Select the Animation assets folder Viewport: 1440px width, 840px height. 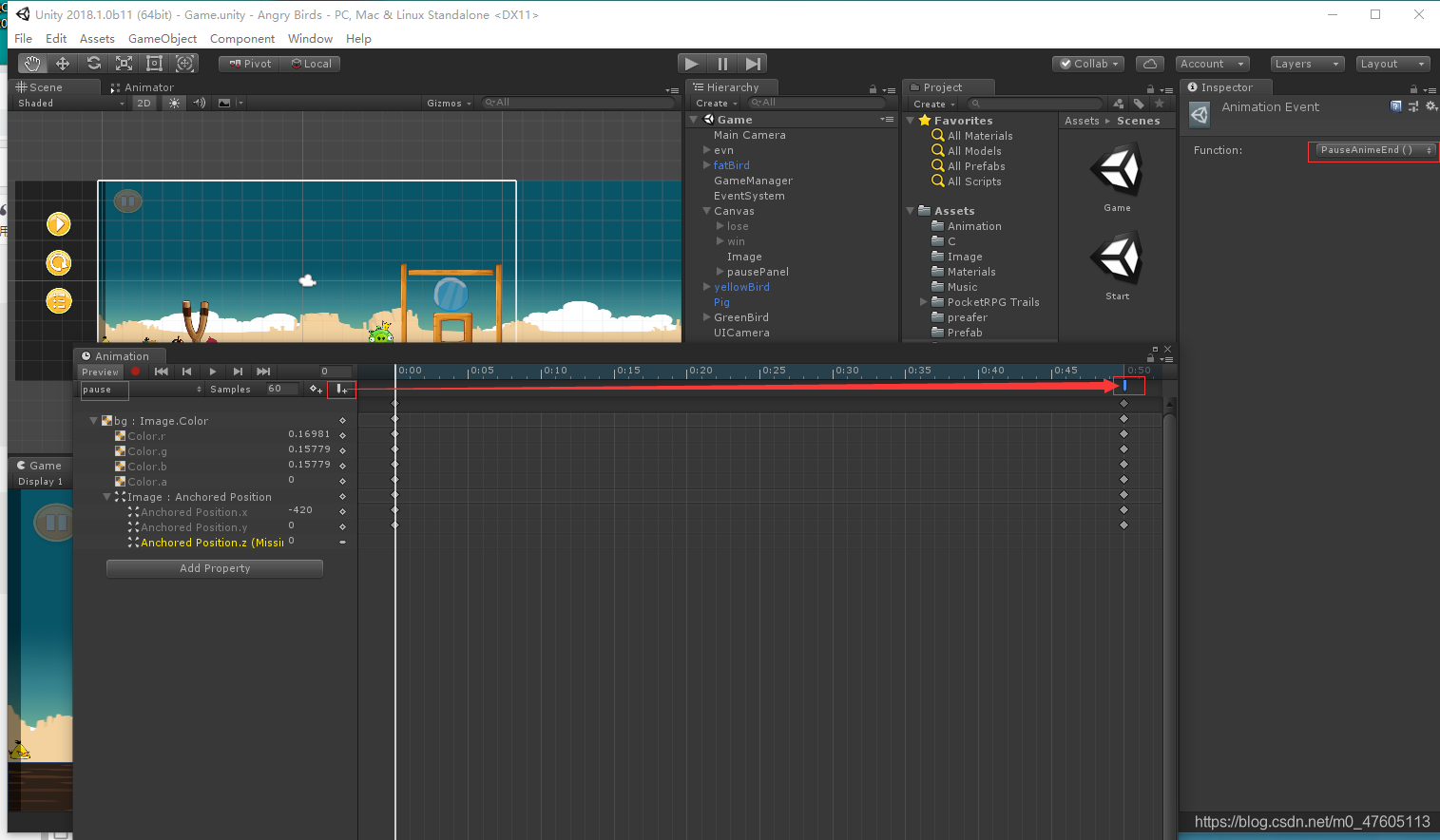point(974,226)
